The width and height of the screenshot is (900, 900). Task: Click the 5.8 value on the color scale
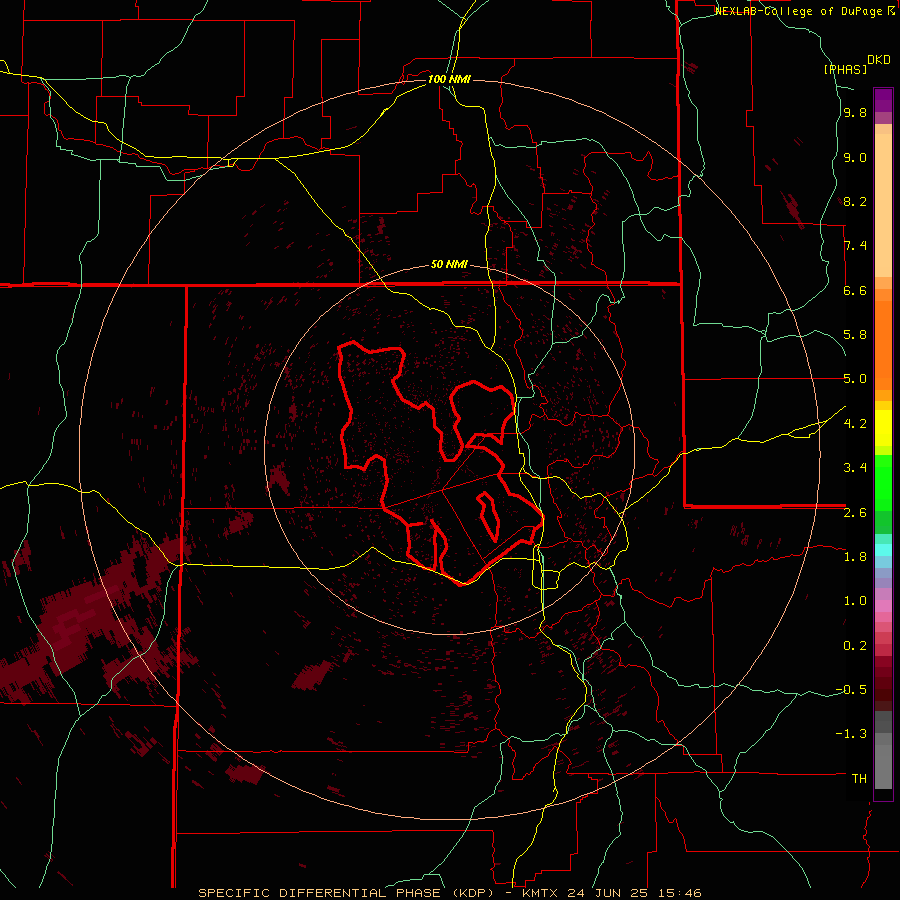[x=855, y=335]
